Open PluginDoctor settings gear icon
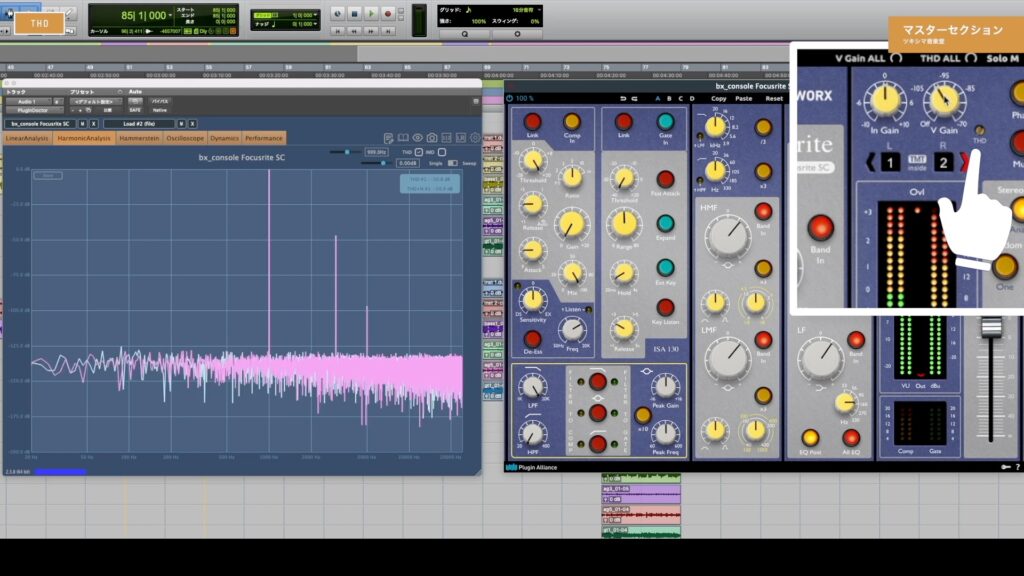 475,138
